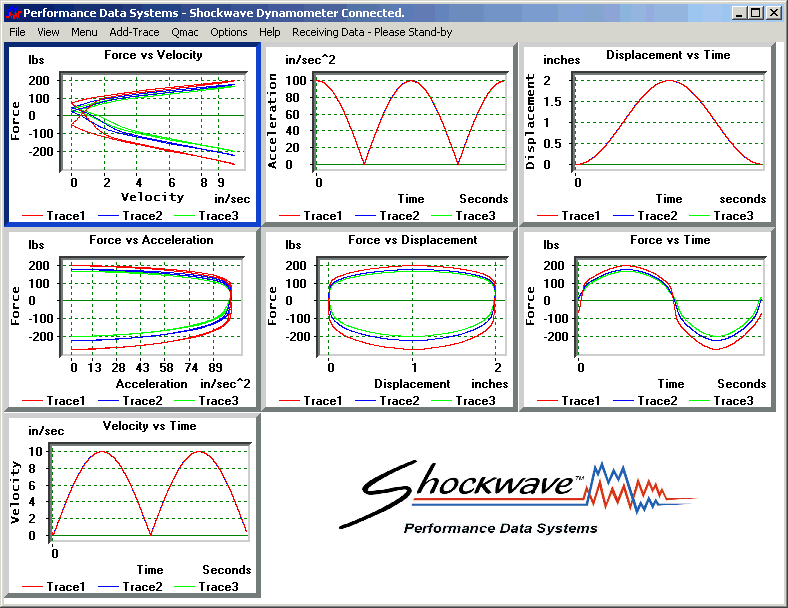Click Trace2 legend in Acceleration graph
Screen dimensions: 788x608
pos(387,216)
